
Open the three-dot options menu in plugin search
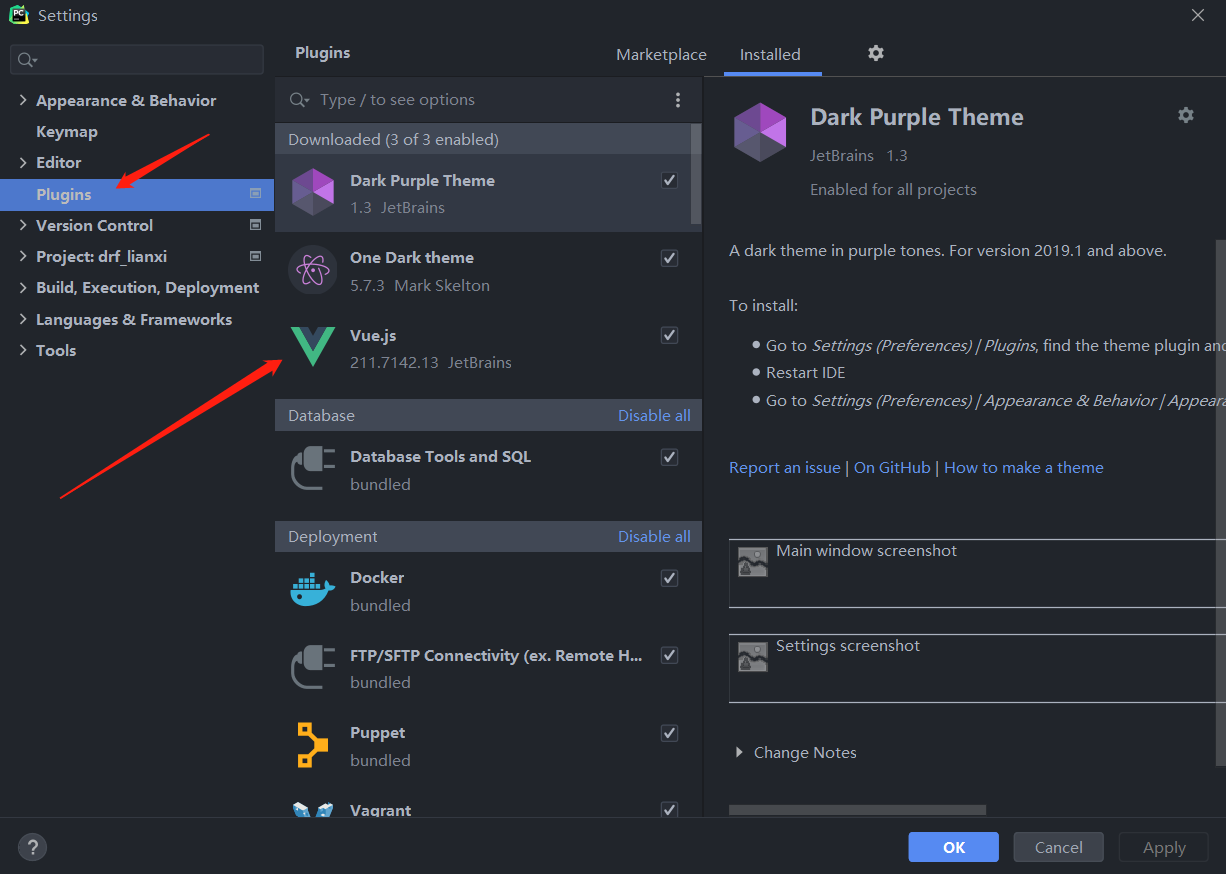click(678, 100)
